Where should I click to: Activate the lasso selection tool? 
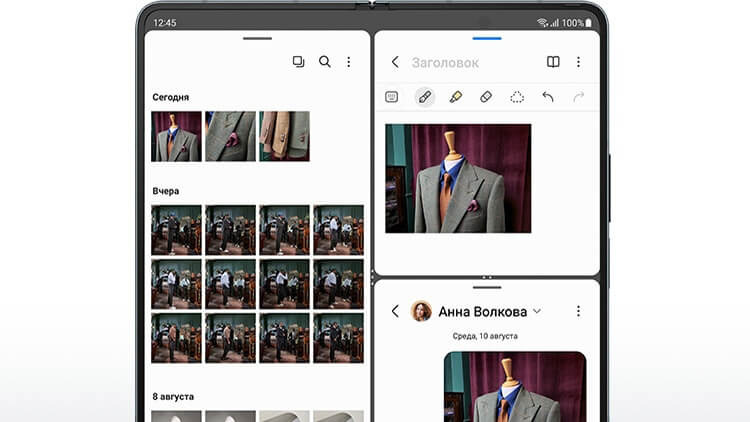point(517,97)
